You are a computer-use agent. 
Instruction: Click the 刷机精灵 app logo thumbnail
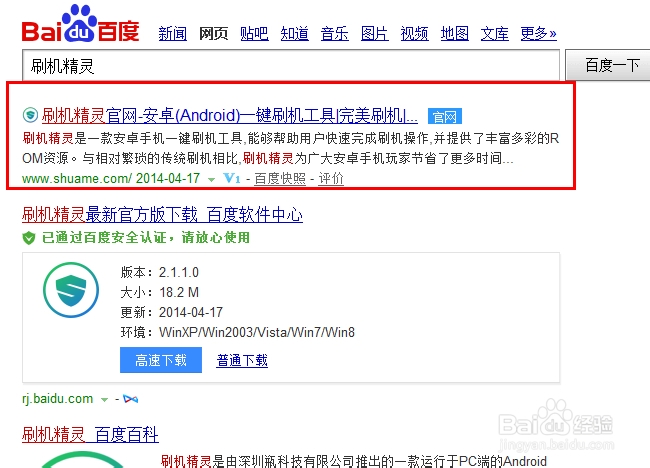(x=71, y=290)
